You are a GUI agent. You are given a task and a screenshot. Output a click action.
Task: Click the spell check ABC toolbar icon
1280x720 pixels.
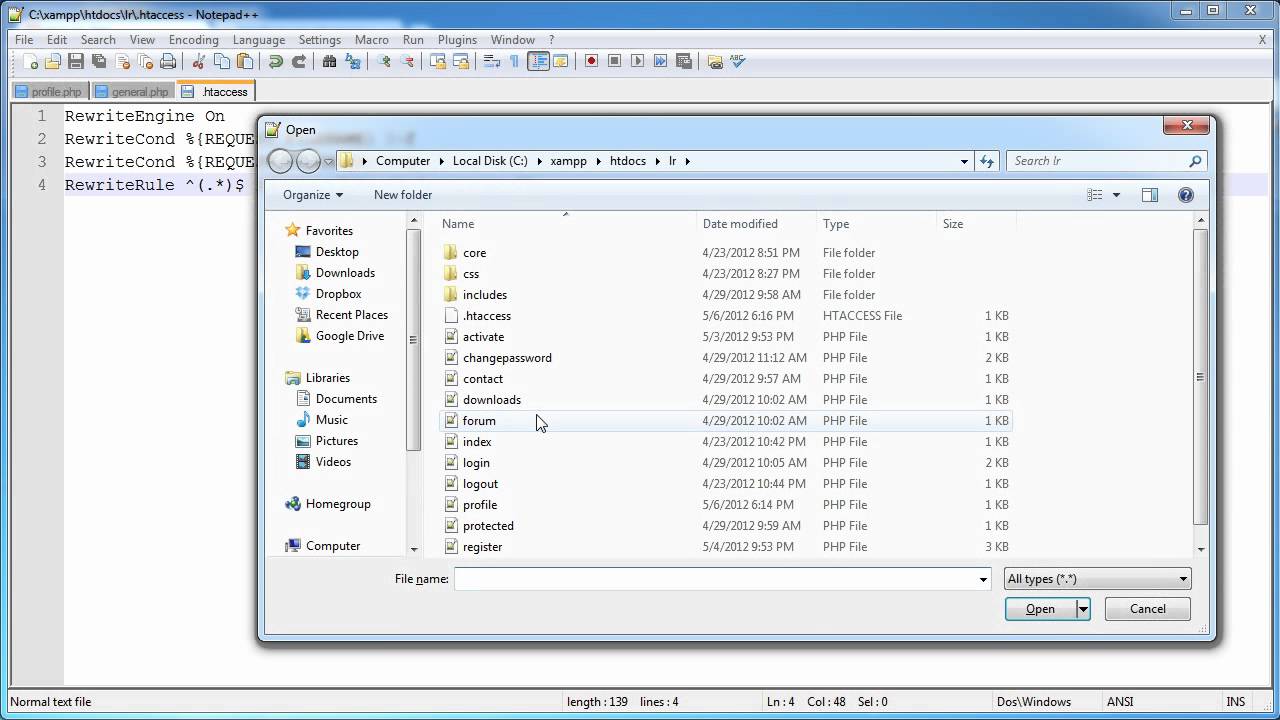tap(738, 61)
